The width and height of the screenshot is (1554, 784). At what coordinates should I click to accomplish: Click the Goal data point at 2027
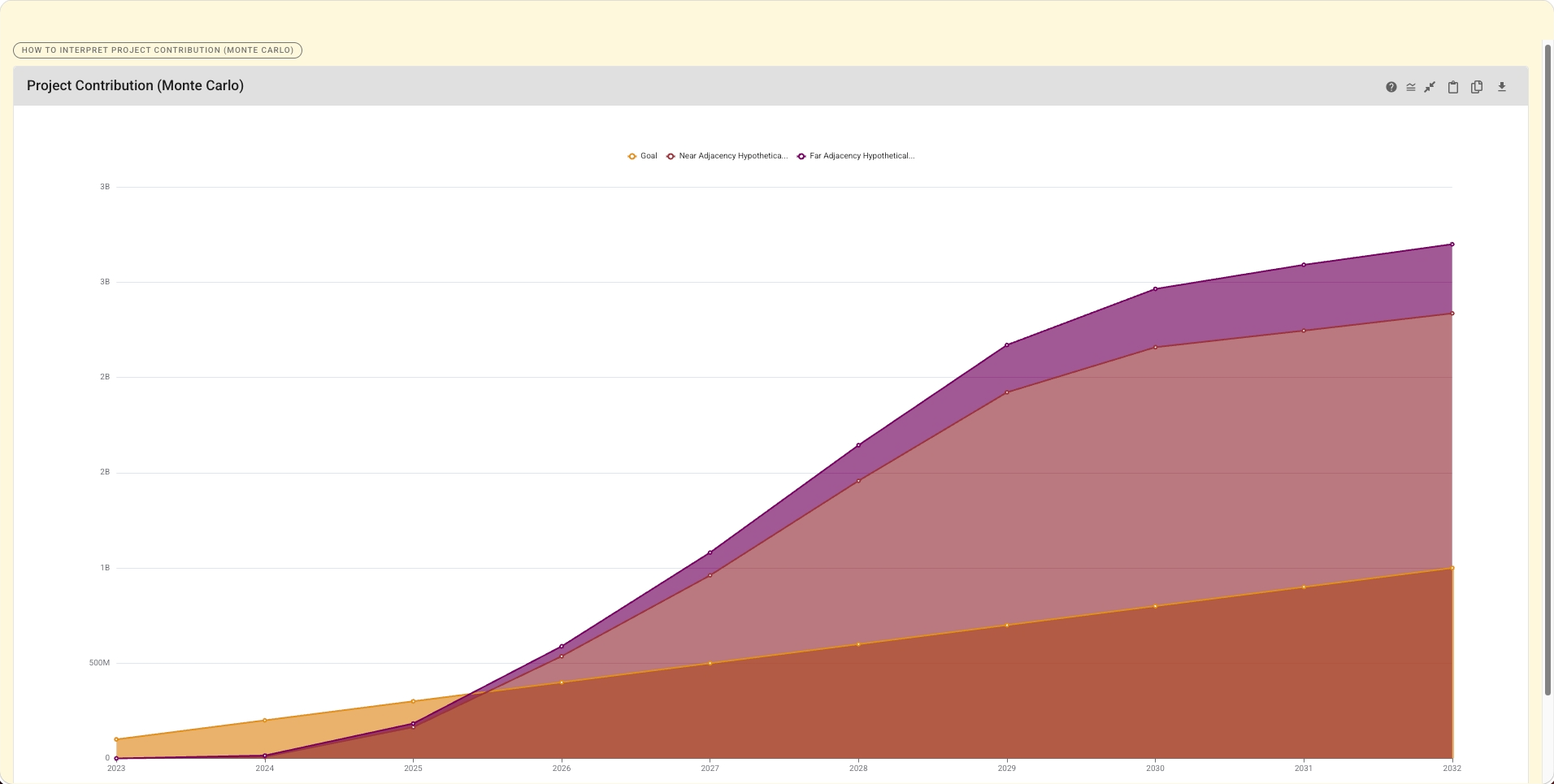click(x=710, y=664)
